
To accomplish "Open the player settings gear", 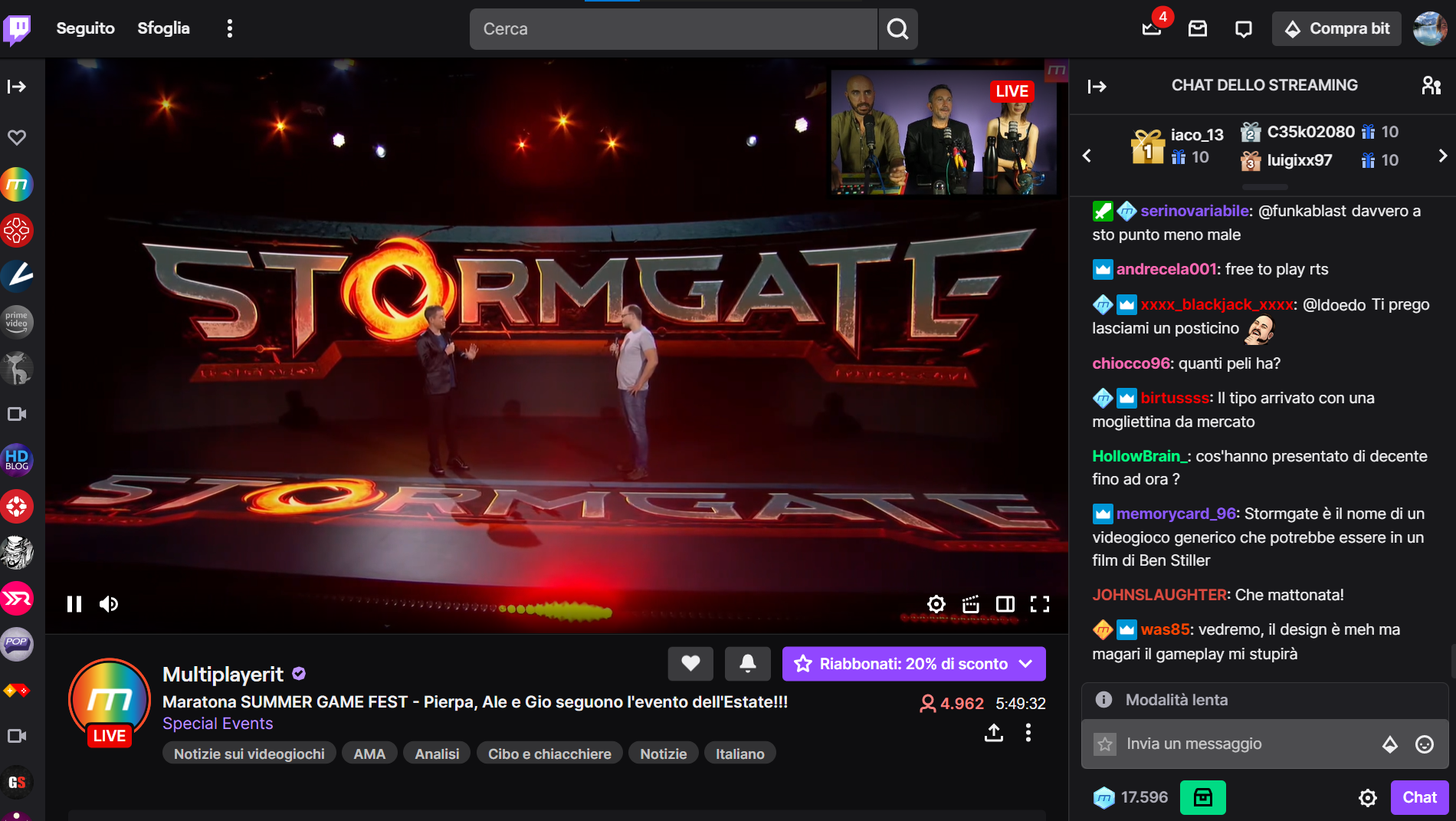I will (936, 604).
